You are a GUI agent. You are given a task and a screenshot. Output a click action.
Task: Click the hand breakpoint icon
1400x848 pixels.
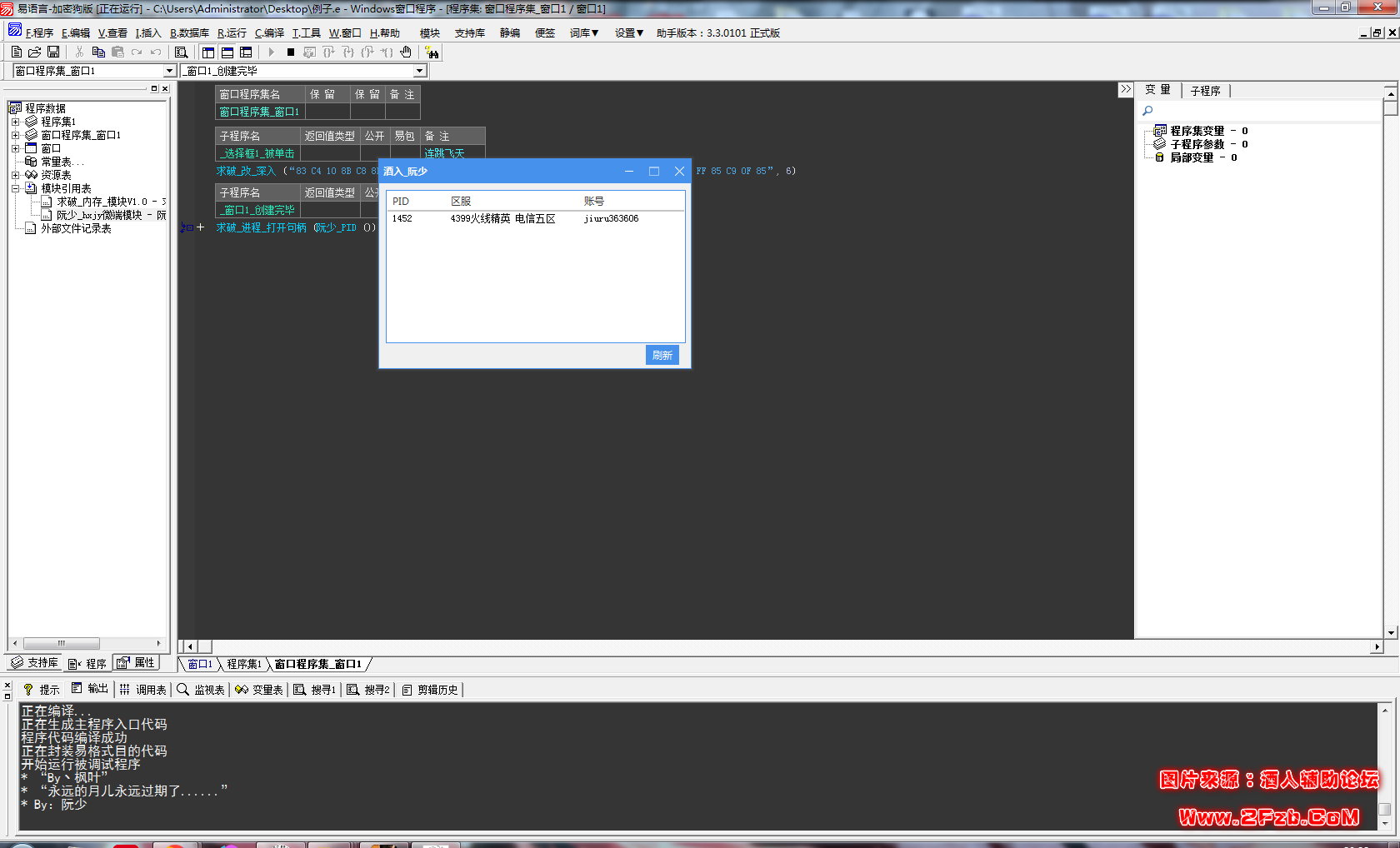[x=406, y=52]
